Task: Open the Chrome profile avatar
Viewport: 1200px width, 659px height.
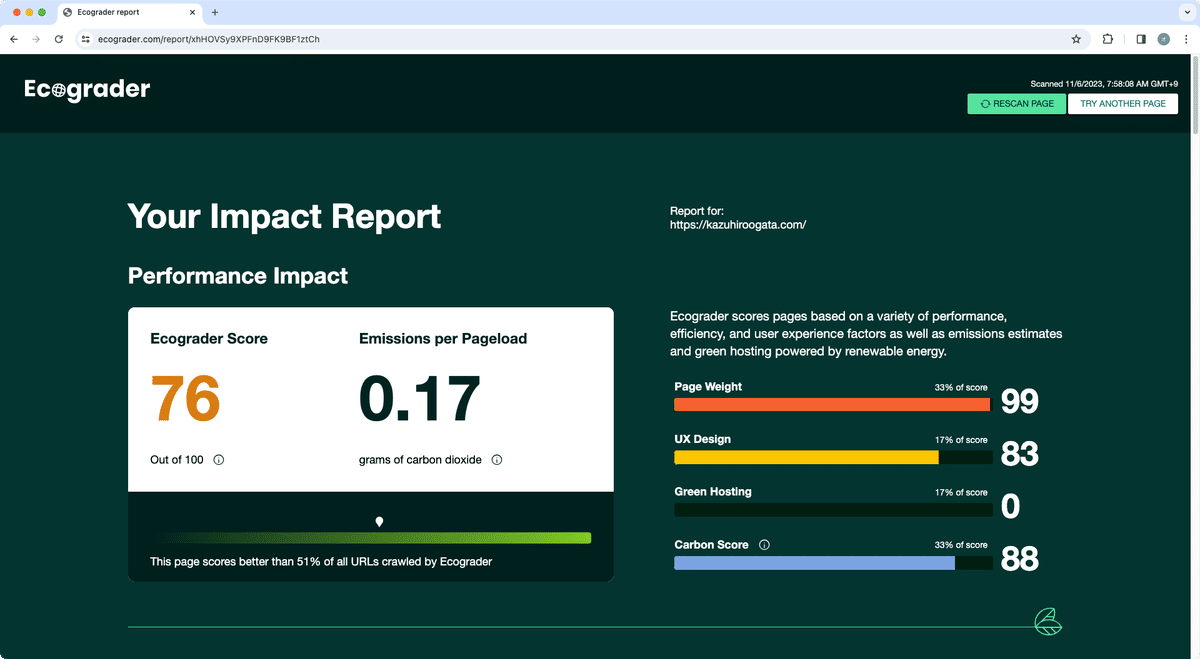Action: tap(1164, 39)
